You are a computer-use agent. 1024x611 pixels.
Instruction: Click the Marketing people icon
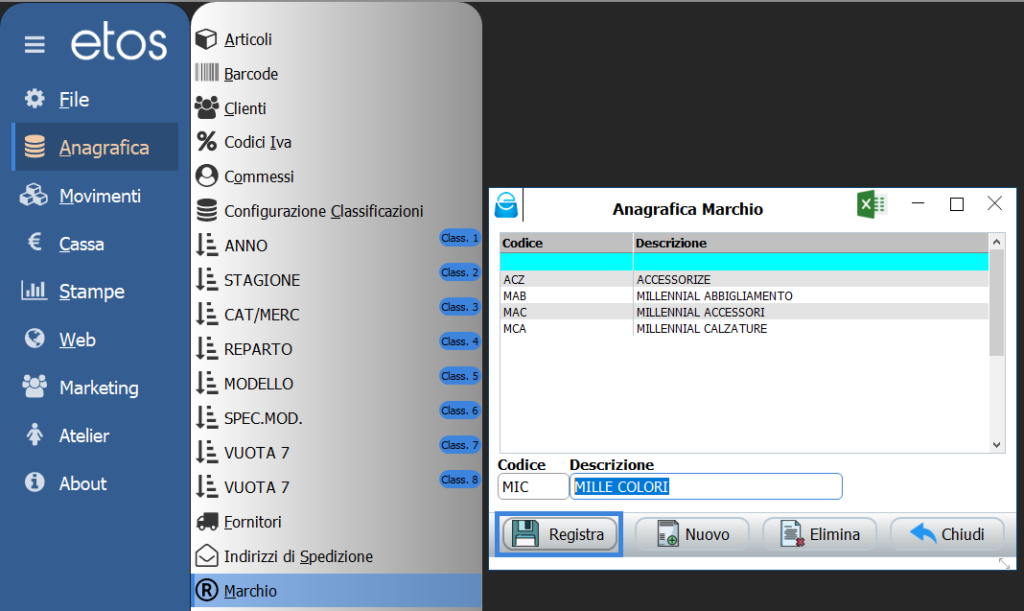pos(35,386)
